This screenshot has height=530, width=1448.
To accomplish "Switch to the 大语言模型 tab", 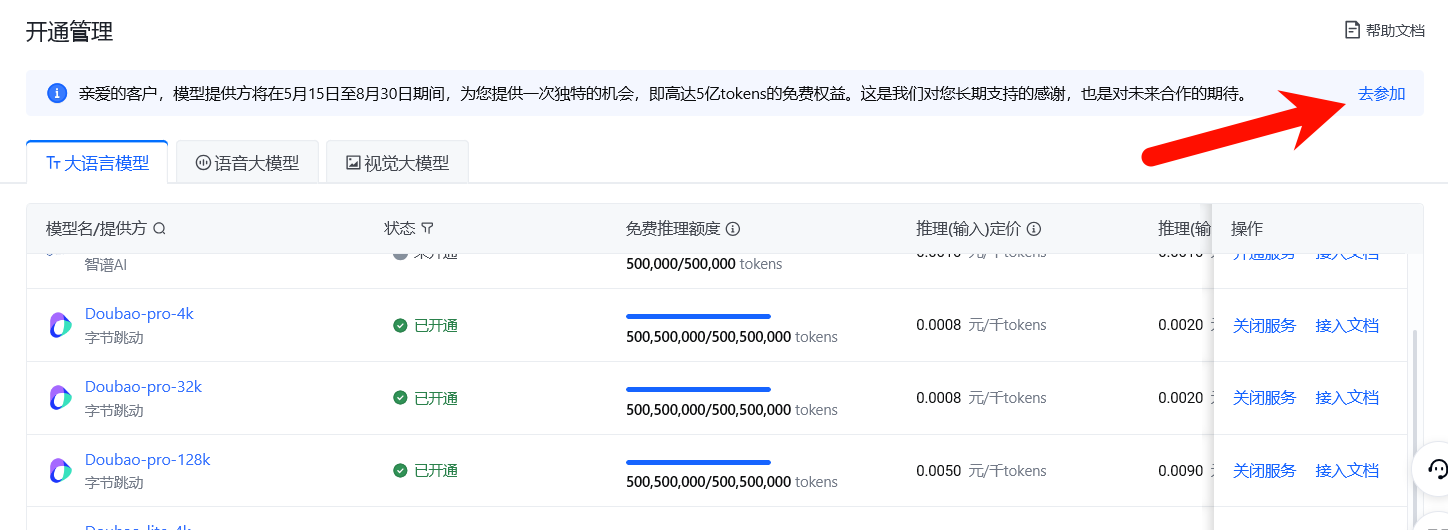I will [97, 163].
